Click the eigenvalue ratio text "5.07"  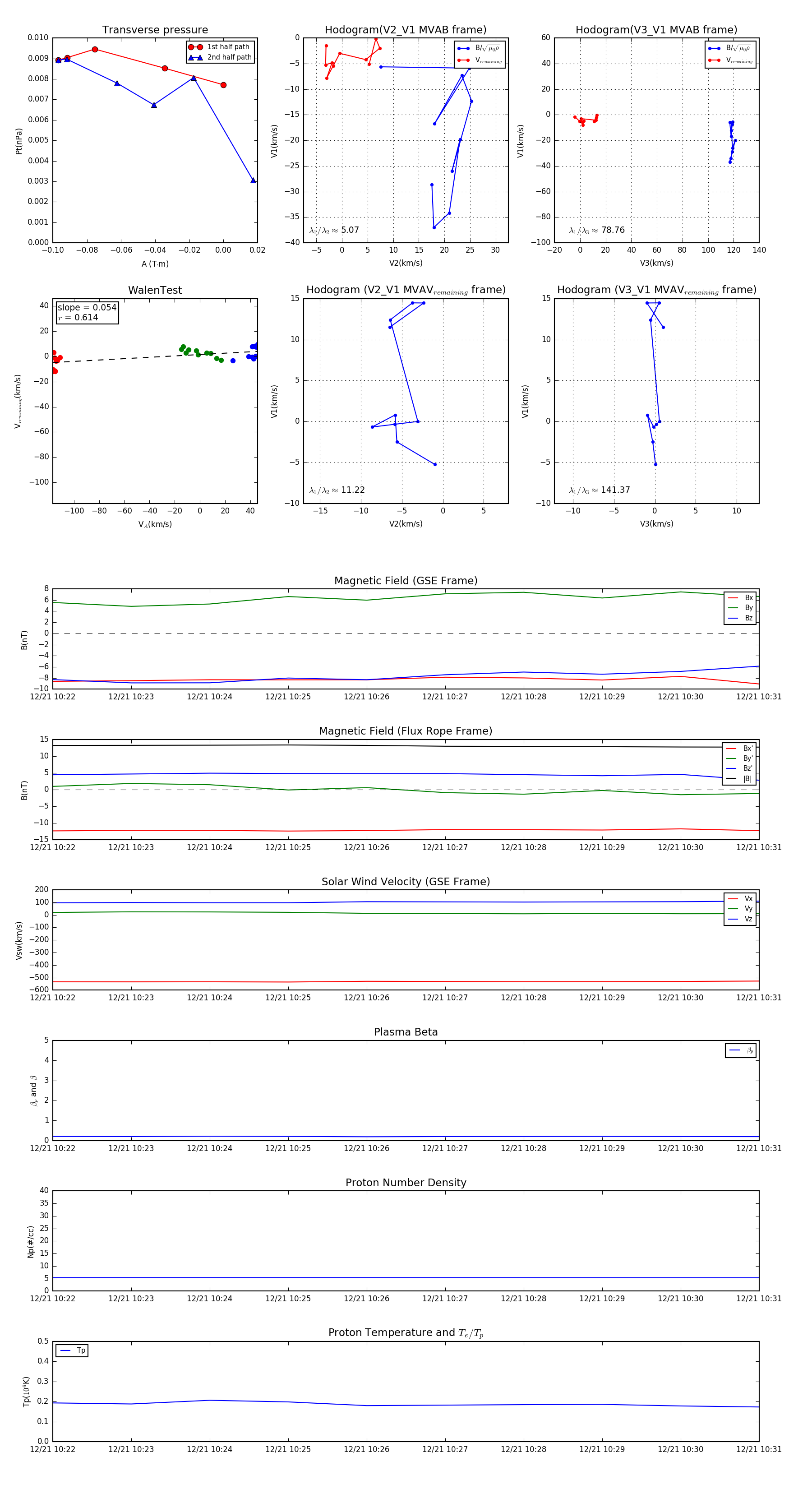click(x=350, y=230)
